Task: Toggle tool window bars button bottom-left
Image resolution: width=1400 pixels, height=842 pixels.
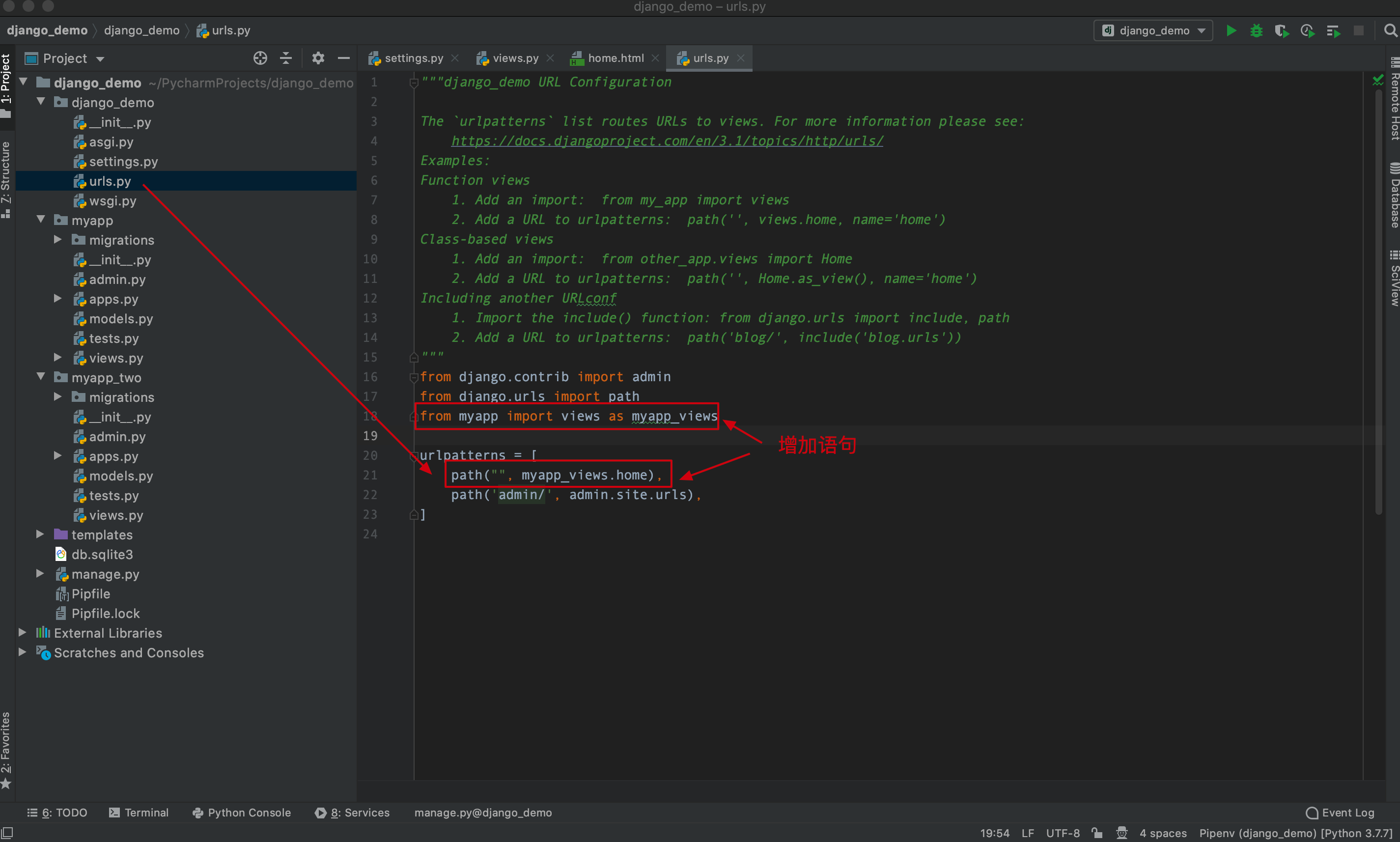Action: click(x=7, y=832)
